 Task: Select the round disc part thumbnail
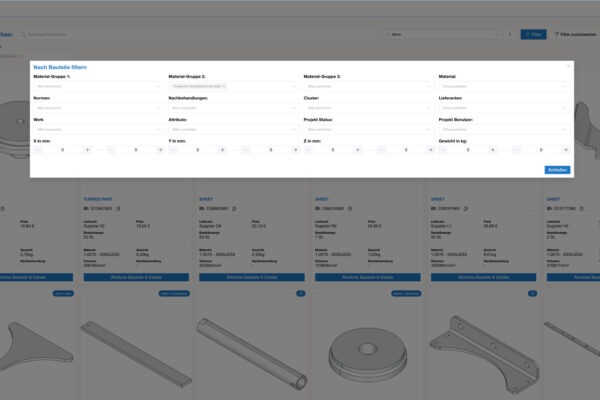(x=368, y=355)
